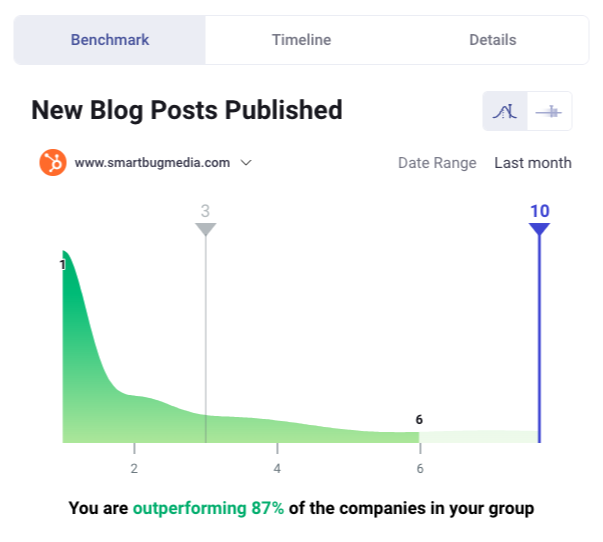603x542 pixels.
Task: Click the gray median label 3
Action: [205, 211]
